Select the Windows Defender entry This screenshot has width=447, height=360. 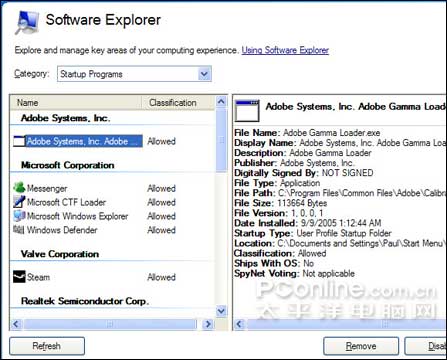click(x=62, y=230)
